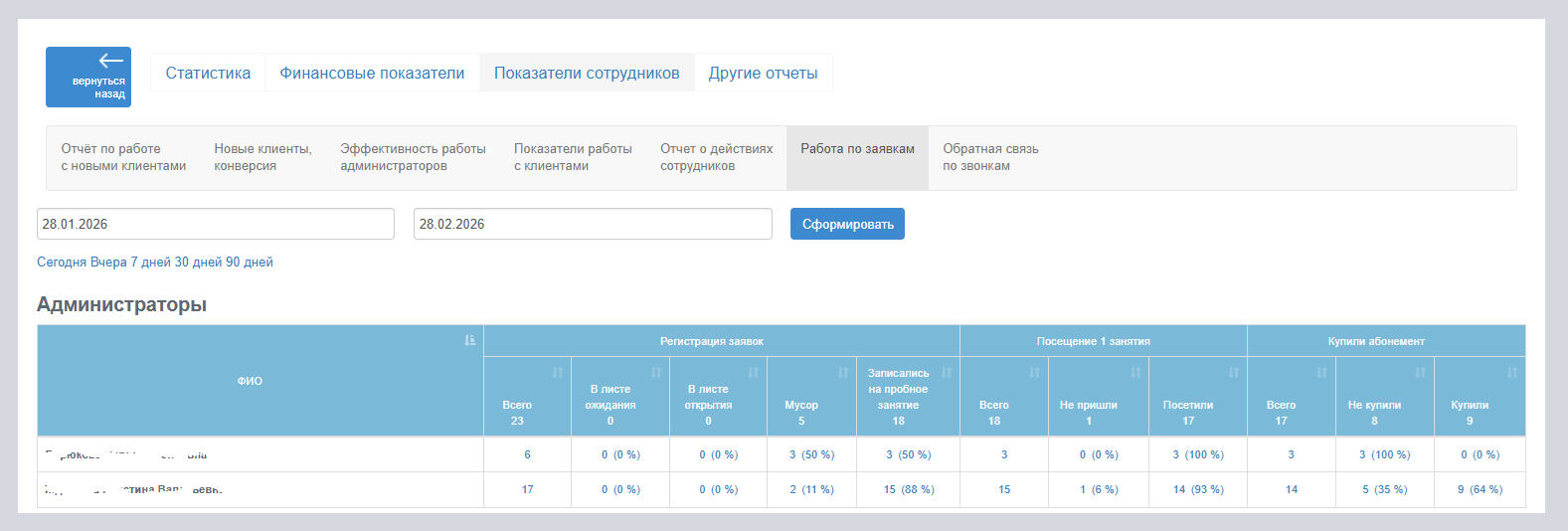
Task: Select the 'Работа по заявкам' subtab
Action: pos(857,157)
